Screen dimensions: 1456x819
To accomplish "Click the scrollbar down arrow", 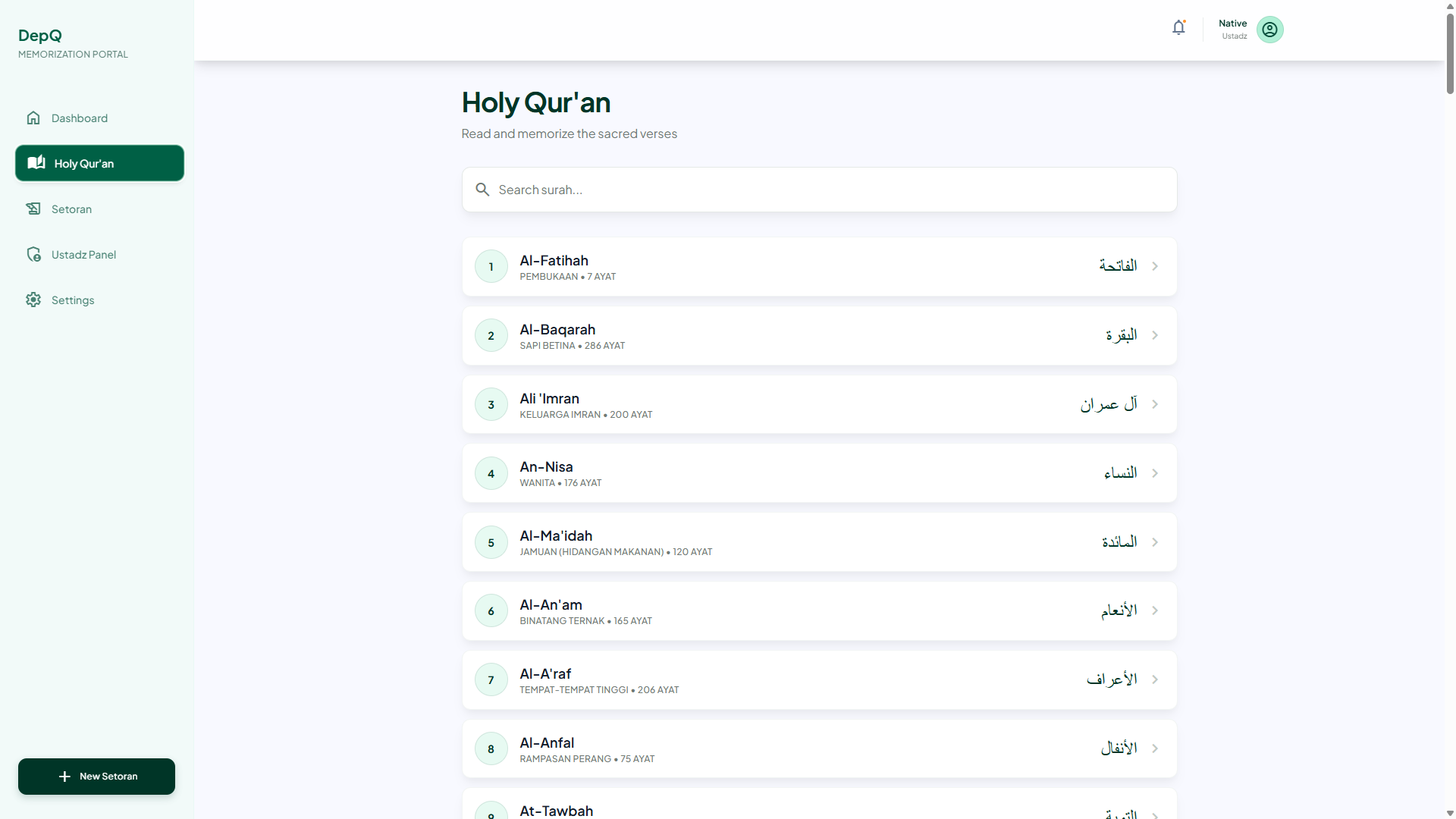I will pyautogui.click(x=1450, y=813).
